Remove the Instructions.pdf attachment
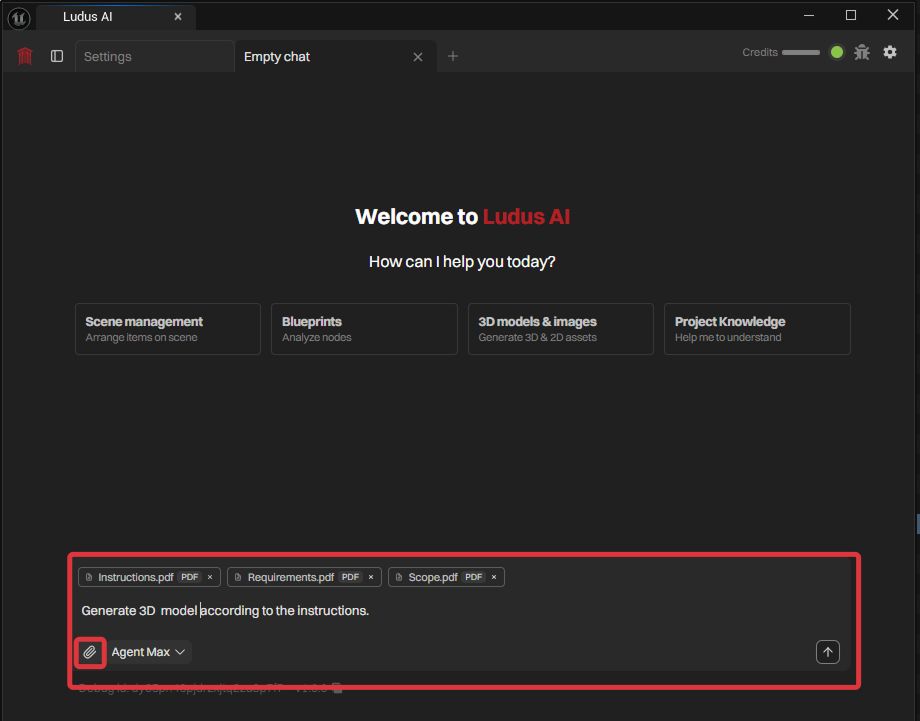 [209, 577]
